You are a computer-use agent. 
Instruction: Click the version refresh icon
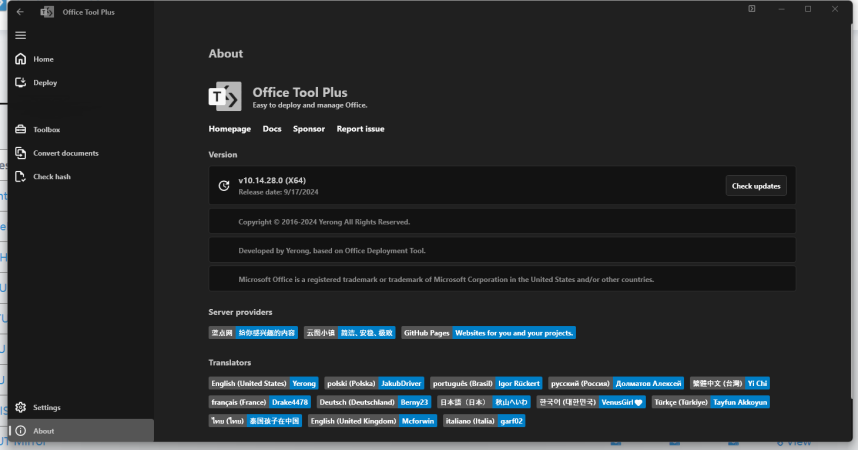tap(224, 186)
